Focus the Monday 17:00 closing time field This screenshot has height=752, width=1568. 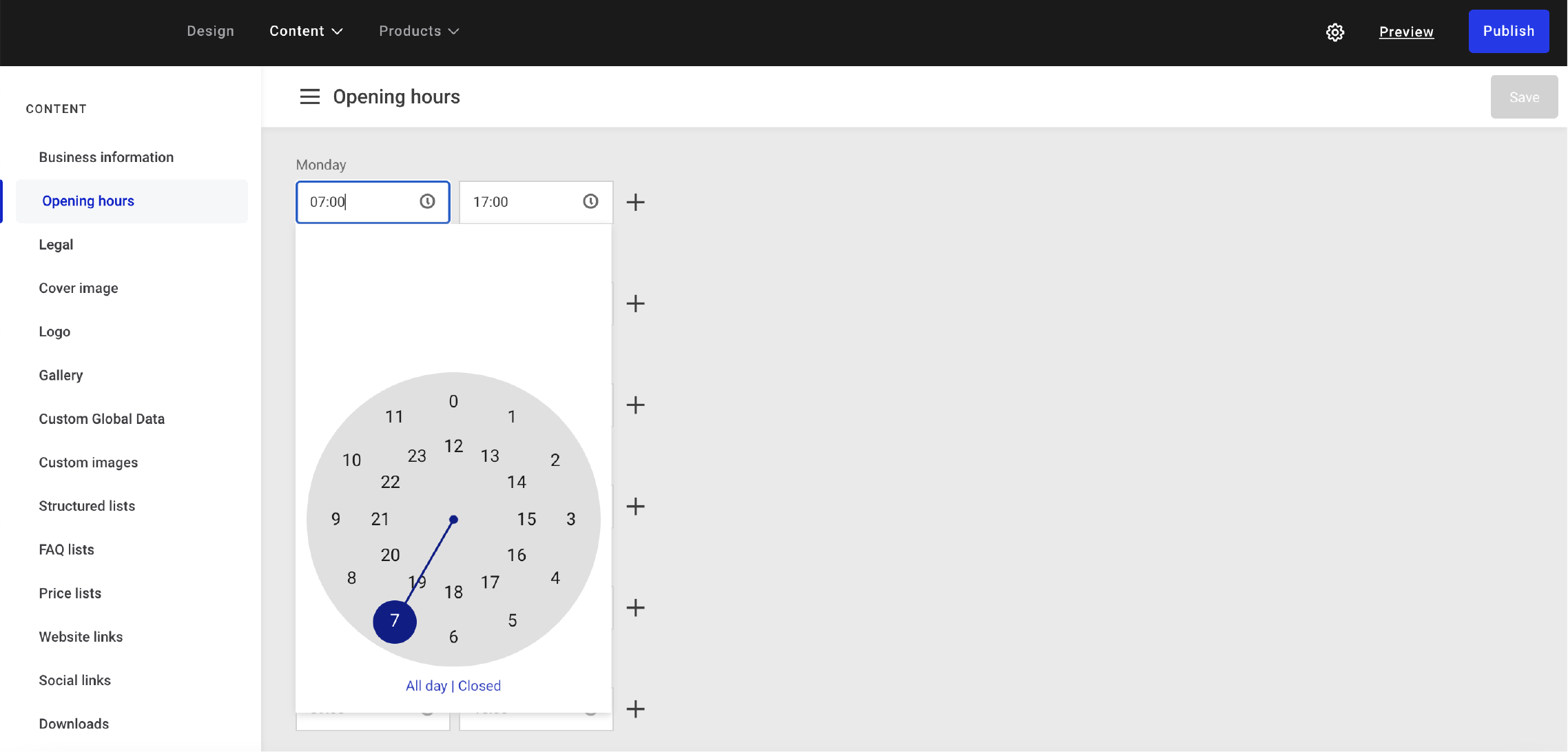(x=536, y=202)
